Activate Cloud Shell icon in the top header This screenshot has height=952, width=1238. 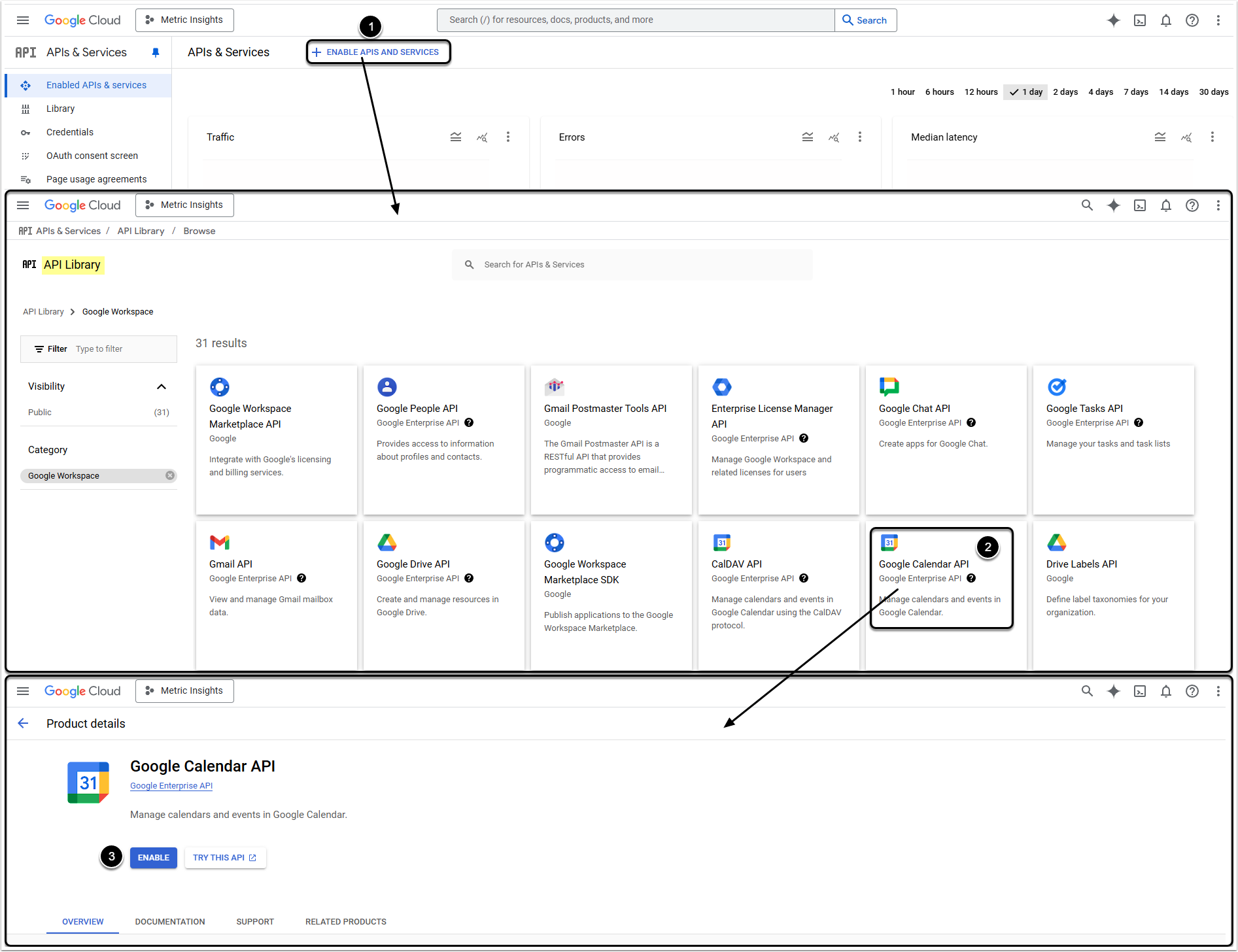pyautogui.click(x=1140, y=20)
